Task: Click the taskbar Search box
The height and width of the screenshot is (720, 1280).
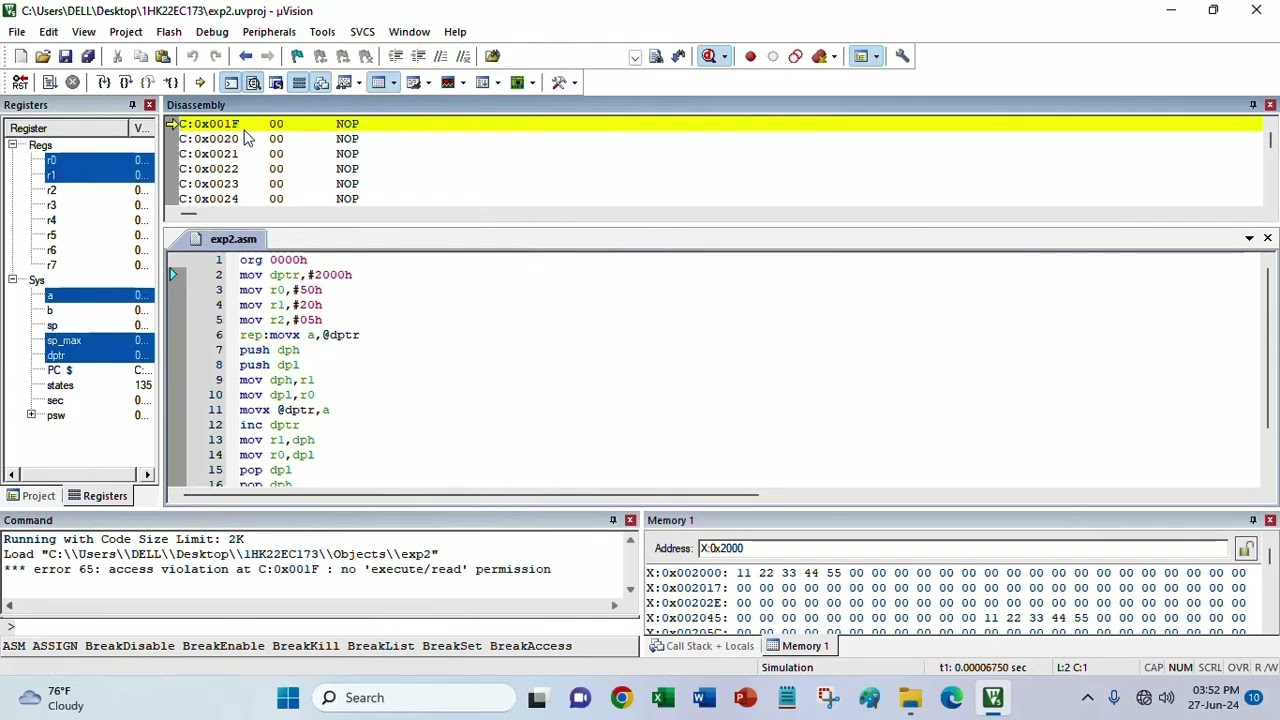Action: [414, 698]
